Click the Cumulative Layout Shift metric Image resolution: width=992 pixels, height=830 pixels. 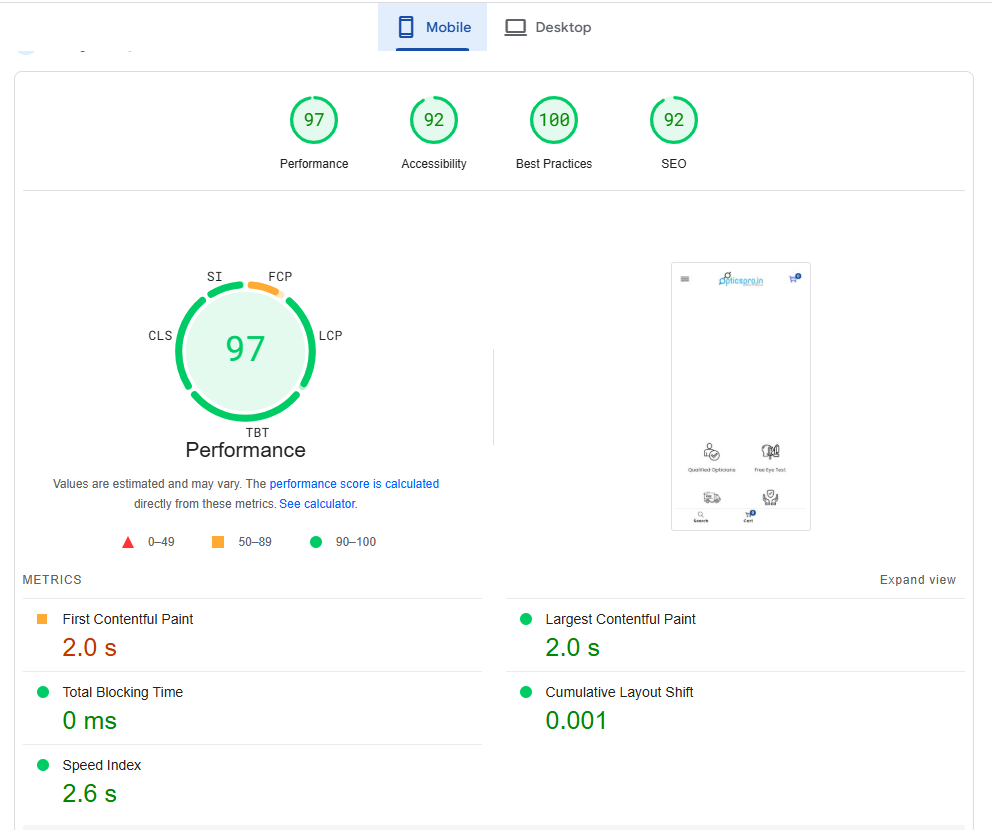(619, 692)
